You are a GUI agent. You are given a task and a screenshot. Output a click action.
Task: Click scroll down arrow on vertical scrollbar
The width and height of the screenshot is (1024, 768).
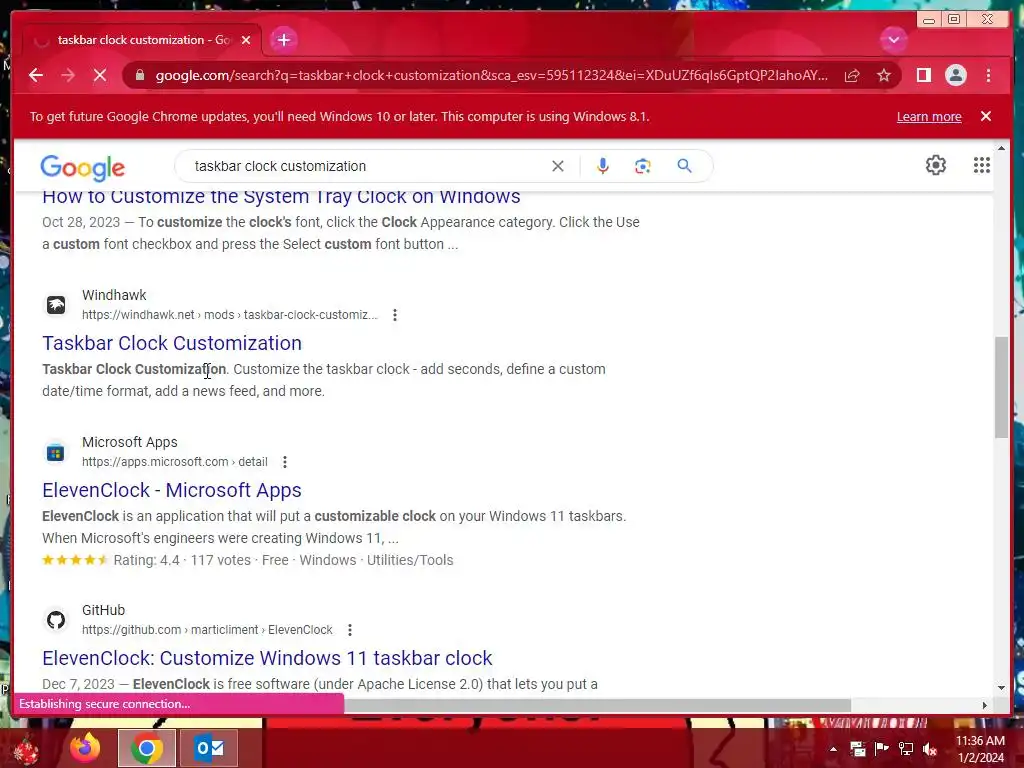click(1002, 687)
